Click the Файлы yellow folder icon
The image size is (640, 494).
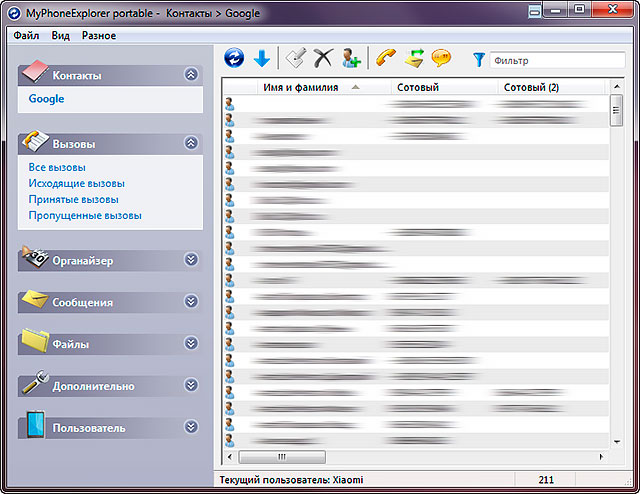(35, 340)
